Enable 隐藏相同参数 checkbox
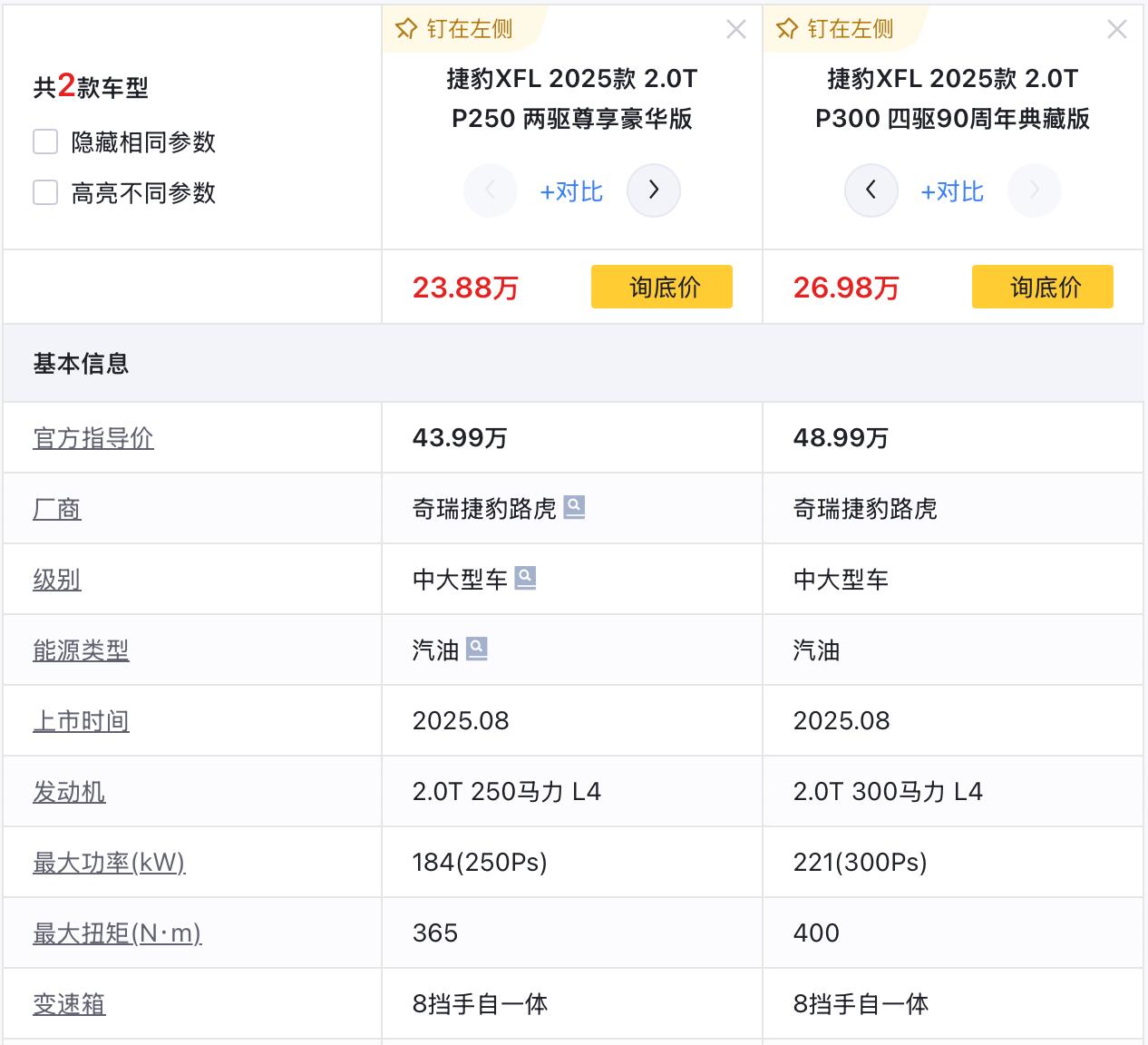 [45, 142]
